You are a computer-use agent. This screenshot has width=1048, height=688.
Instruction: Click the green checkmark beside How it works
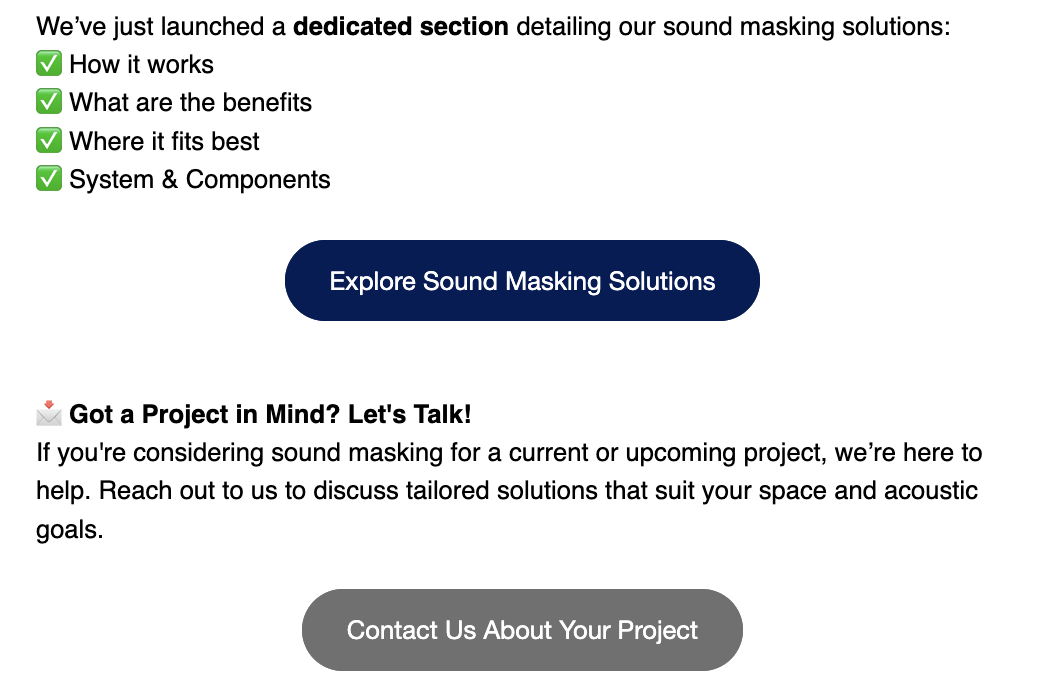point(49,65)
